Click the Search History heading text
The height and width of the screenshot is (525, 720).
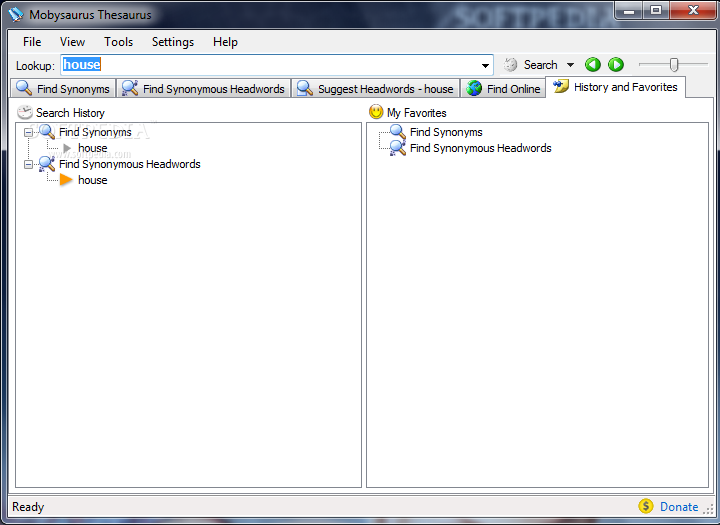point(70,113)
